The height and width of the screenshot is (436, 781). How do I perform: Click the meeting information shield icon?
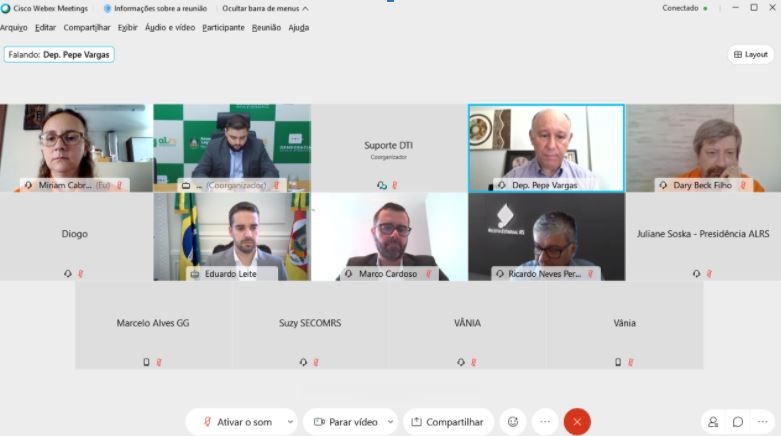click(x=107, y=8)
